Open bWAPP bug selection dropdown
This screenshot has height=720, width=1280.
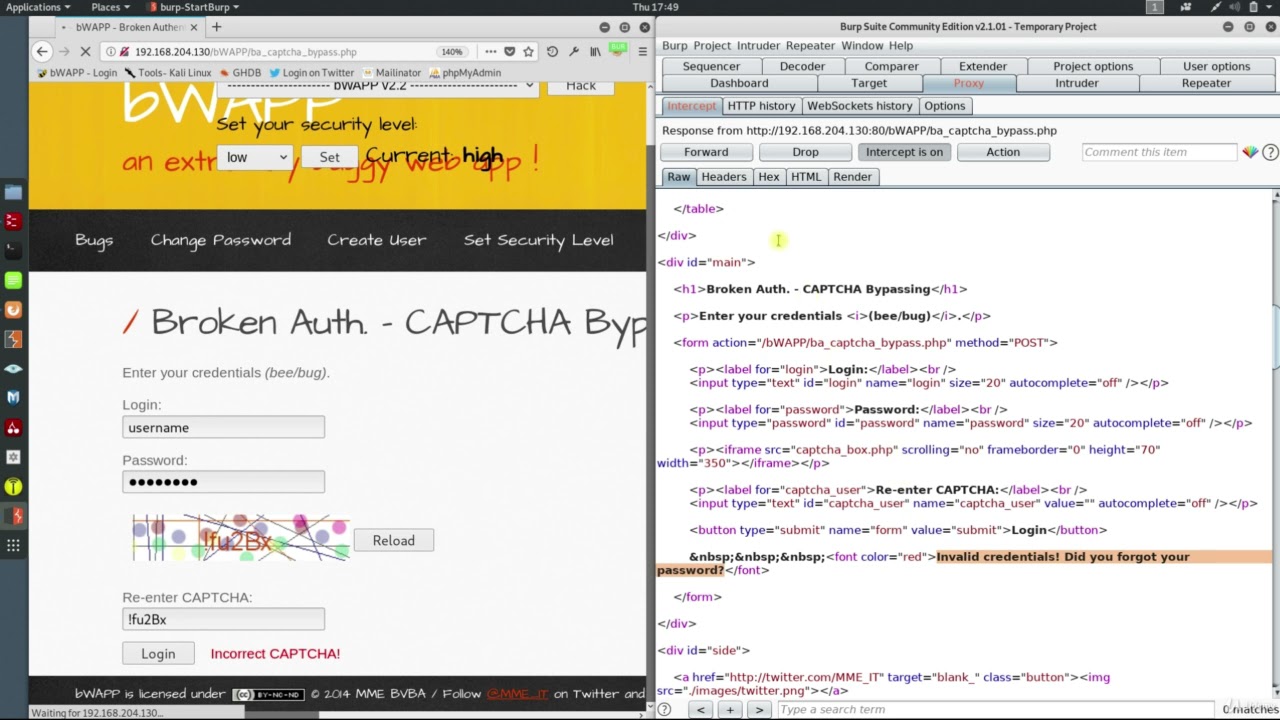378,85
